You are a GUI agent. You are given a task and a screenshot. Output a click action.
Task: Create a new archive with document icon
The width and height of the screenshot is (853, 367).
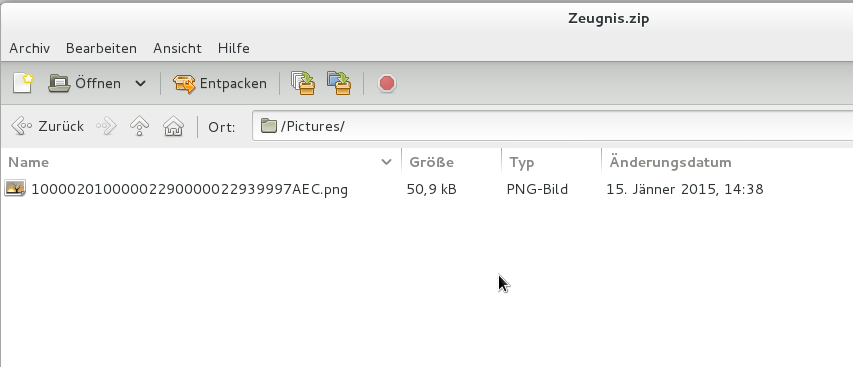click(x=23, y=83)
